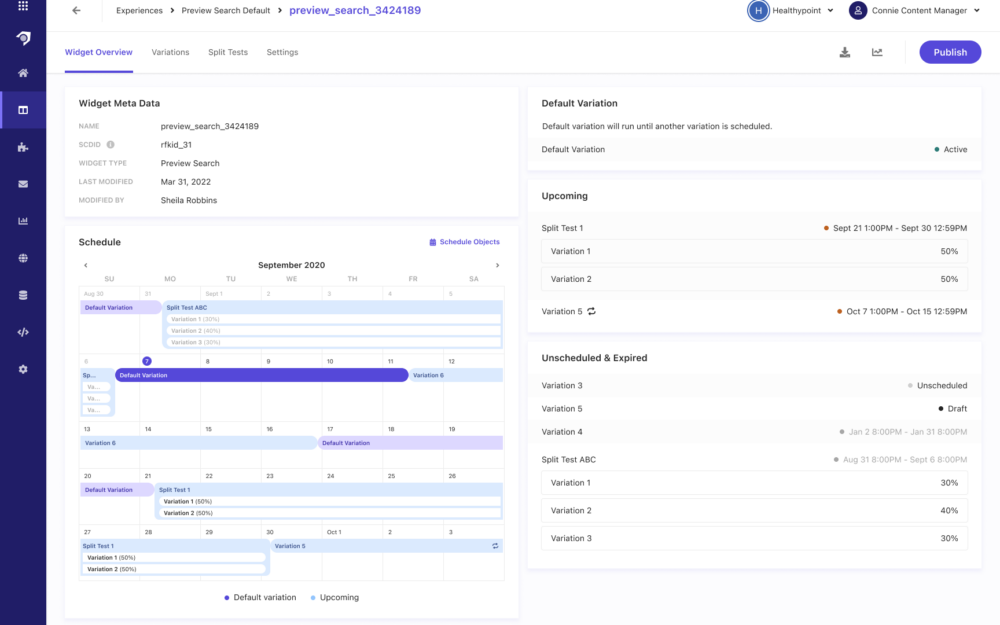Open the database stack sidebar icon
Image resolution: width=1000 pixels, height=625 pixels.
click(23, 295)
